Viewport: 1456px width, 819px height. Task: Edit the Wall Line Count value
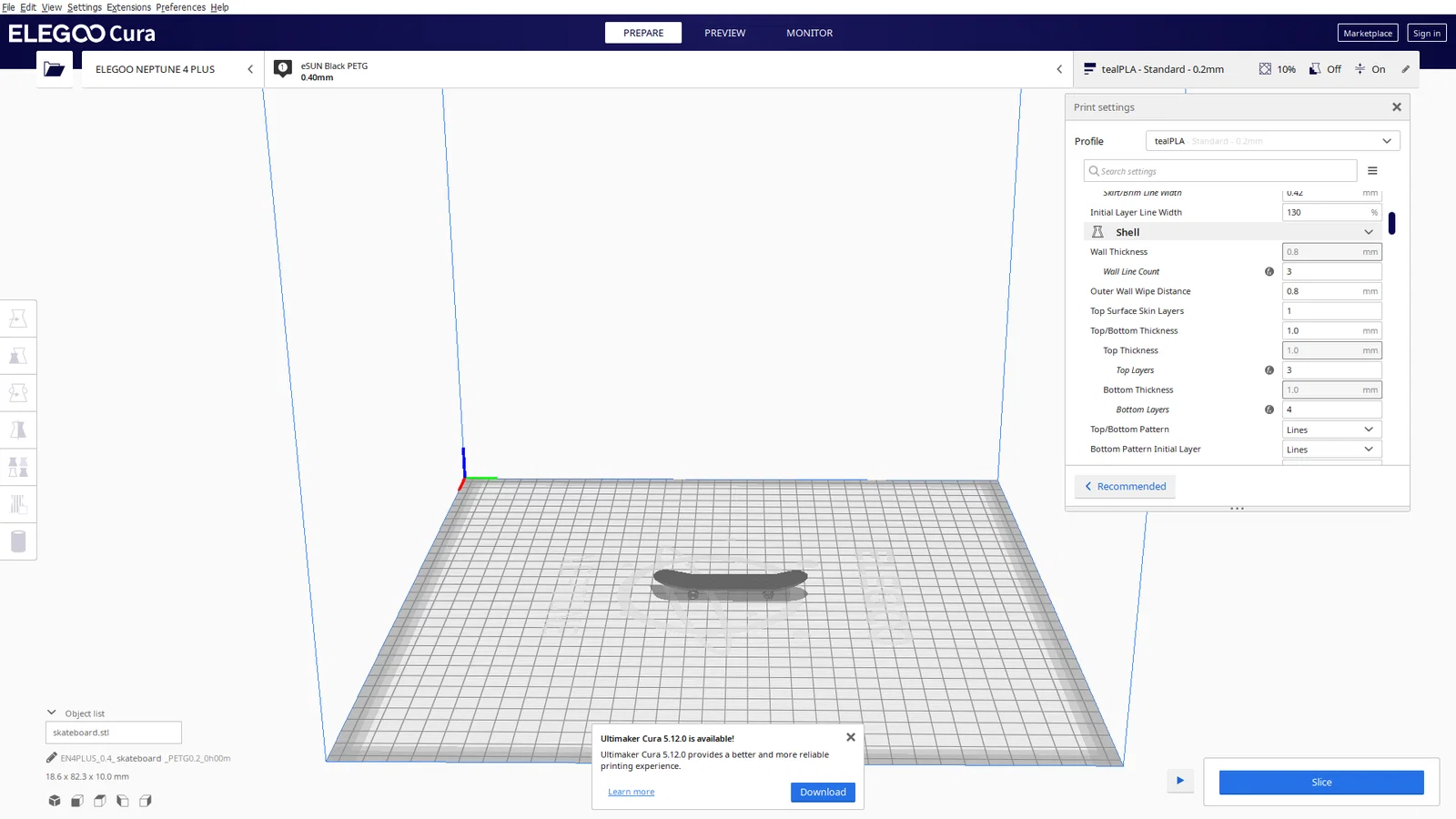(1332, 271)
